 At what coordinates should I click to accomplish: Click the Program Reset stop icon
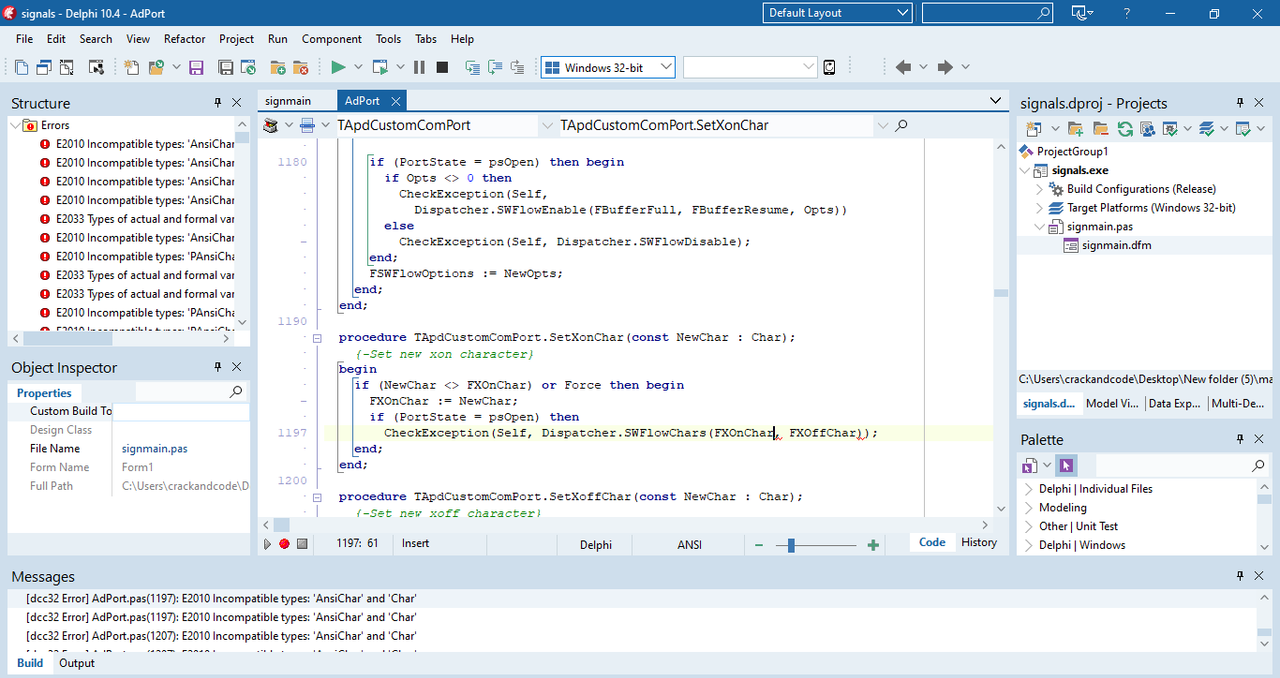pos(442,67)
